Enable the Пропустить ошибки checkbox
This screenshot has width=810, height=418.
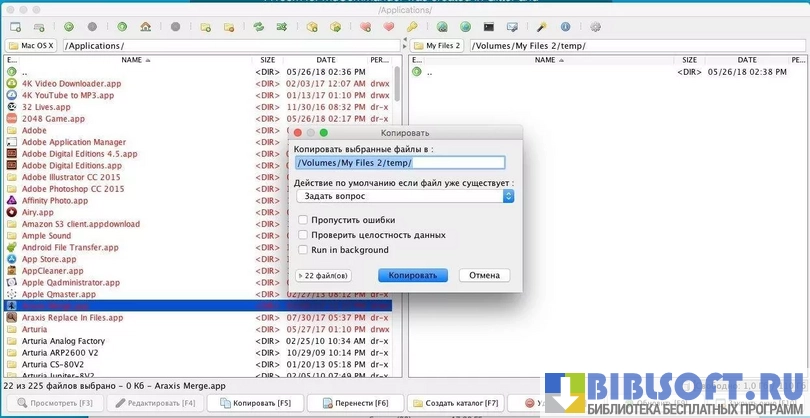coord(303,220)
